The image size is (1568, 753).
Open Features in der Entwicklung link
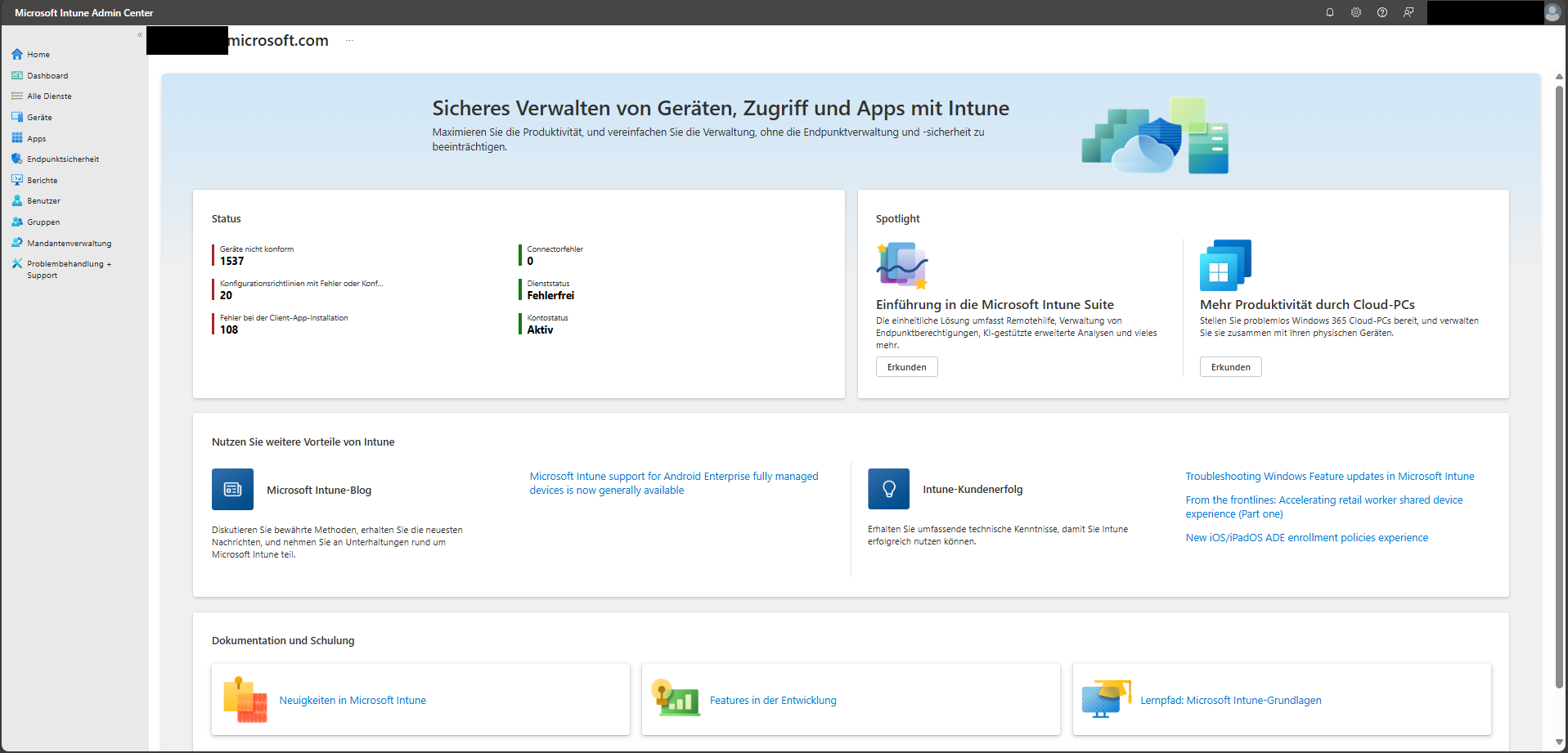pos(773,700)
